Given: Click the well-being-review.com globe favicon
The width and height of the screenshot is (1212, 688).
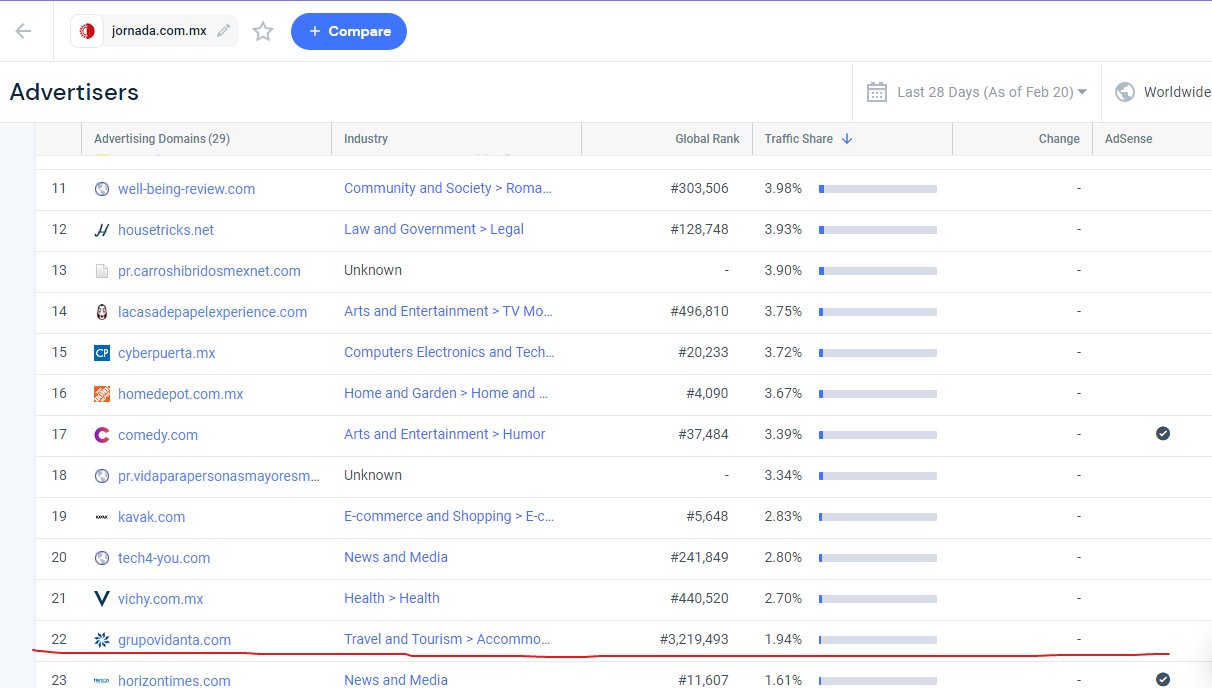Looking at the screenshot, I should (x=101, y=189).
